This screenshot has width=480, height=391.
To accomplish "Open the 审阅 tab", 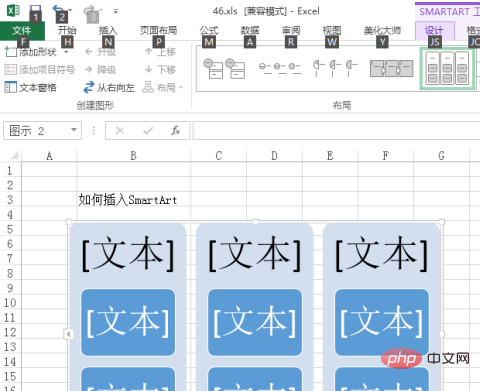I will coord(291,31).
